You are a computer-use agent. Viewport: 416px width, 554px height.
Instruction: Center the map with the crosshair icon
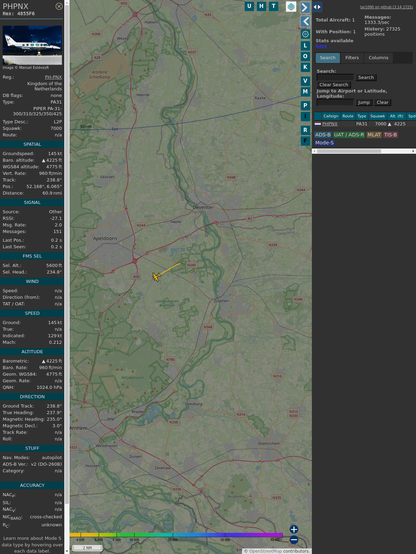pyautogui.click(x=305, y=34)
